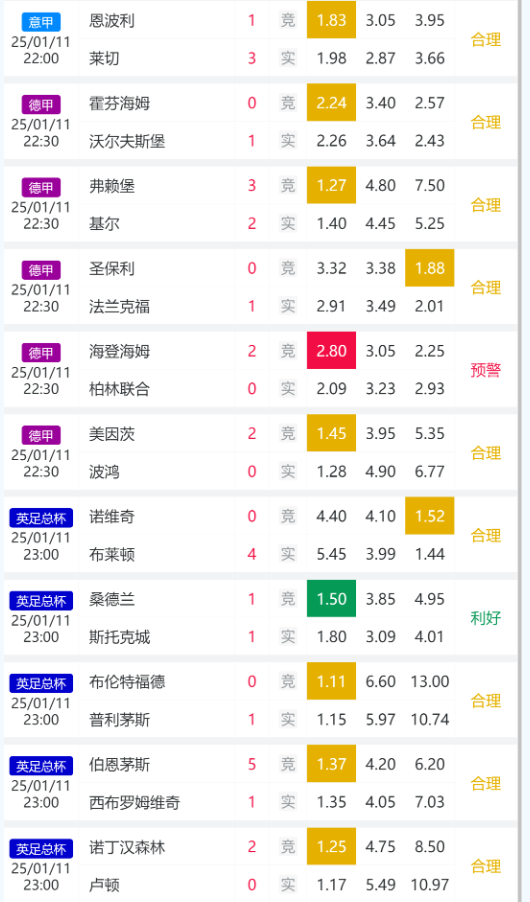Open team 诺丁汉森林
Viewport: 530px width, 902px height.
point(127,847)
